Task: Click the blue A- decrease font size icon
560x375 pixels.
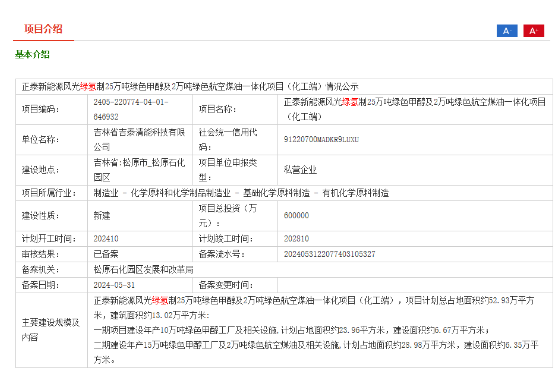Action: pos(507,31)
